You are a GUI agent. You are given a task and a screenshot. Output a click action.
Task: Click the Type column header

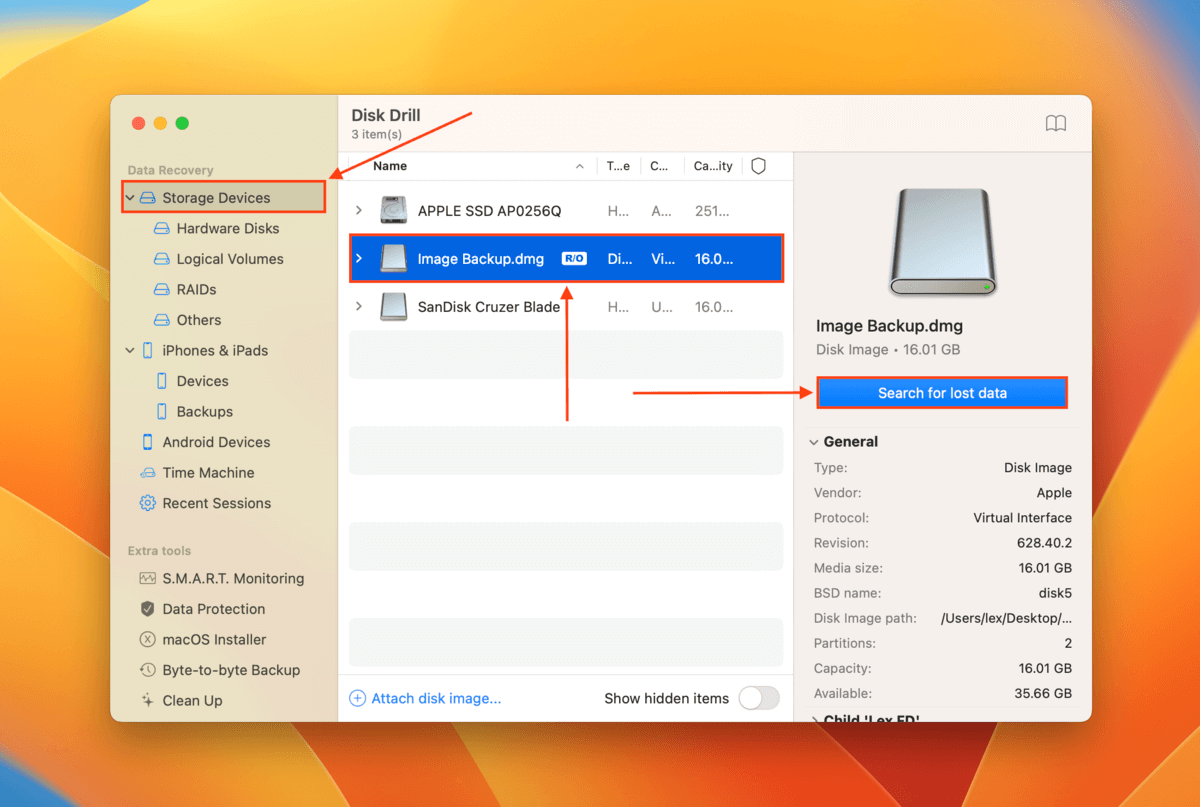pyautogui.click(x=619, y=166)
